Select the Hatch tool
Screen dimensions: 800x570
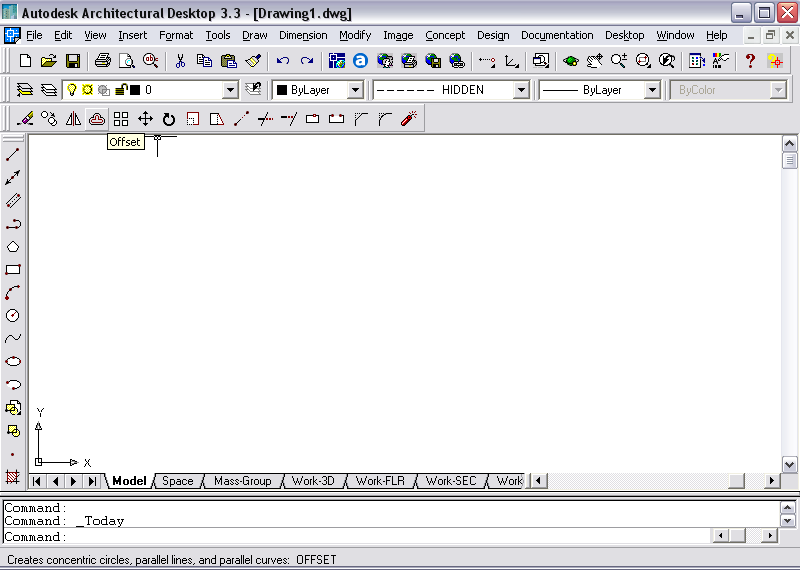(x=13, y=477)
